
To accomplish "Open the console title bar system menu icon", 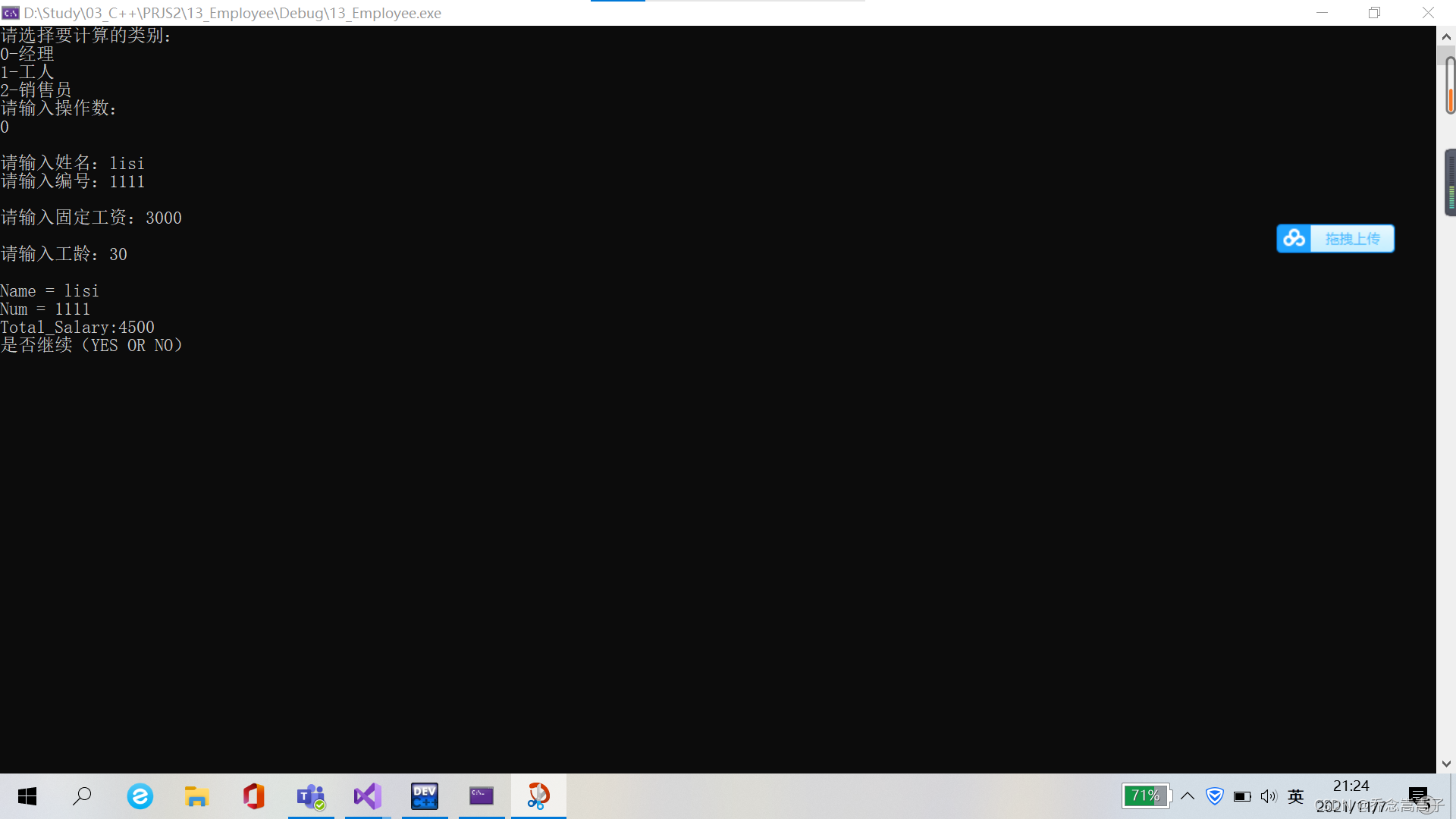I will pyautogui.click(x=11, y=13).
